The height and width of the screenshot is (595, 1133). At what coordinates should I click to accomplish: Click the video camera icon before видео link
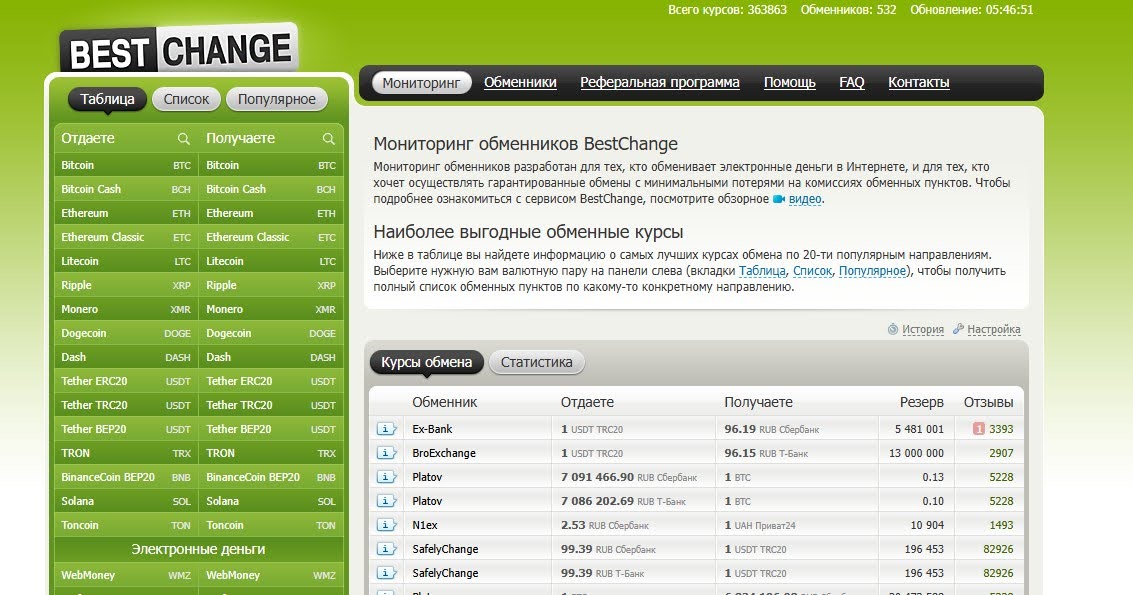tap(781, 198)
